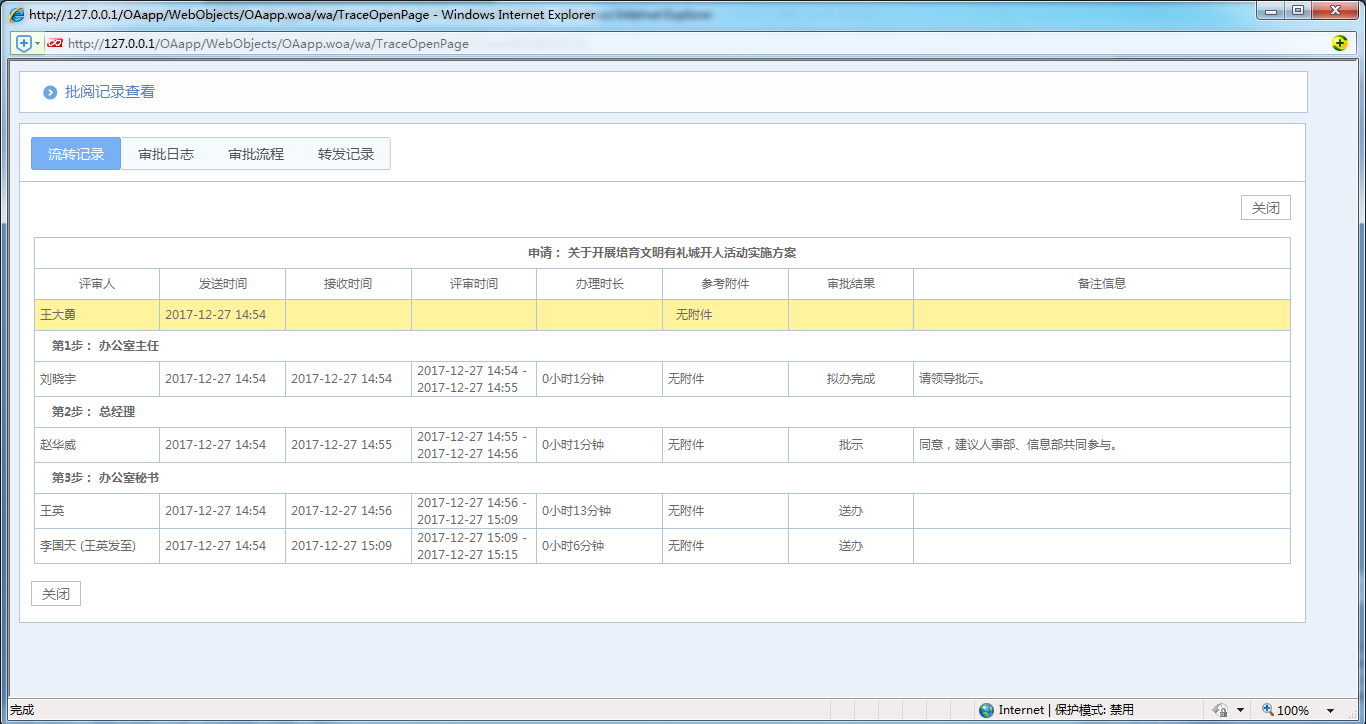Click the Internet Explorer logo in title bar
1366x724 pixels.
(x=17, y=15)
